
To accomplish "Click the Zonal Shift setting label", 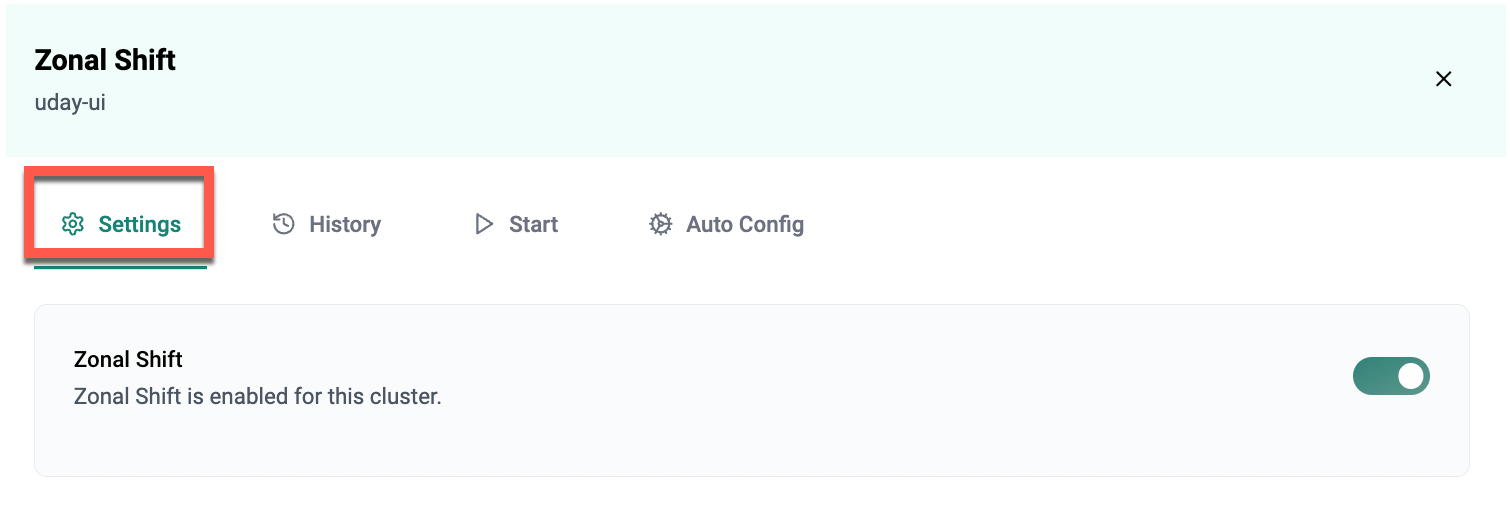I will [128, 359].
